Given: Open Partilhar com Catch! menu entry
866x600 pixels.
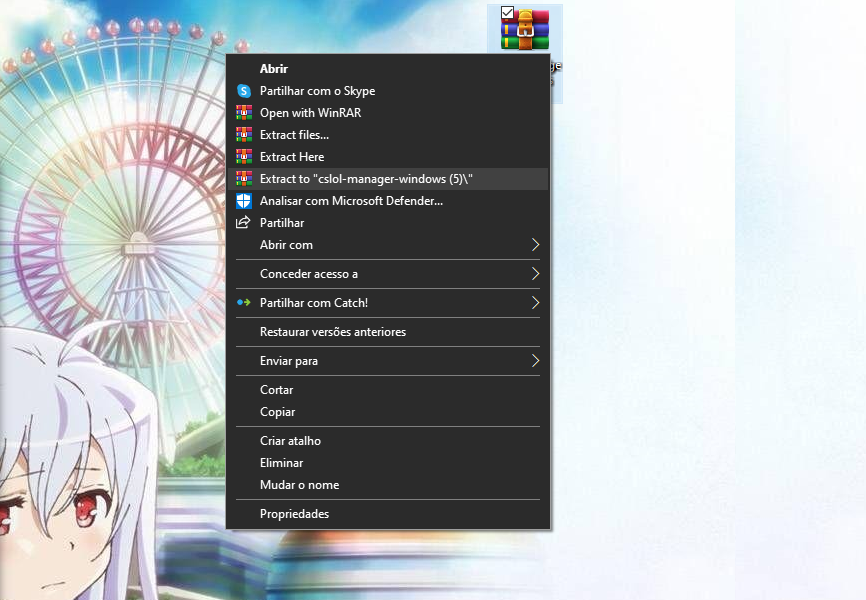Looking at the screenshot, I should coord(388,303).
